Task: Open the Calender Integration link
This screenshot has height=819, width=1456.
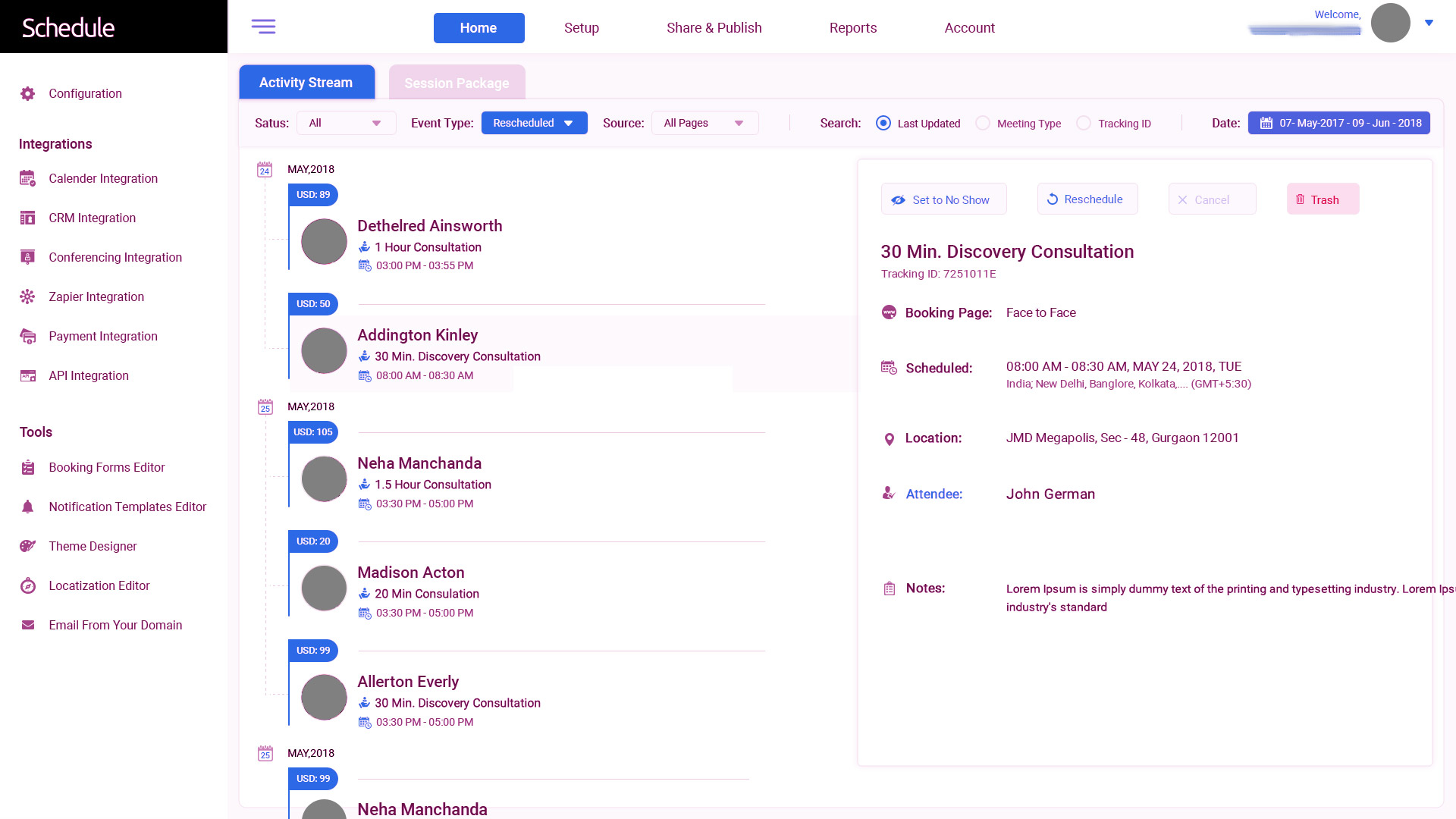Action: (x=103, y=178)
